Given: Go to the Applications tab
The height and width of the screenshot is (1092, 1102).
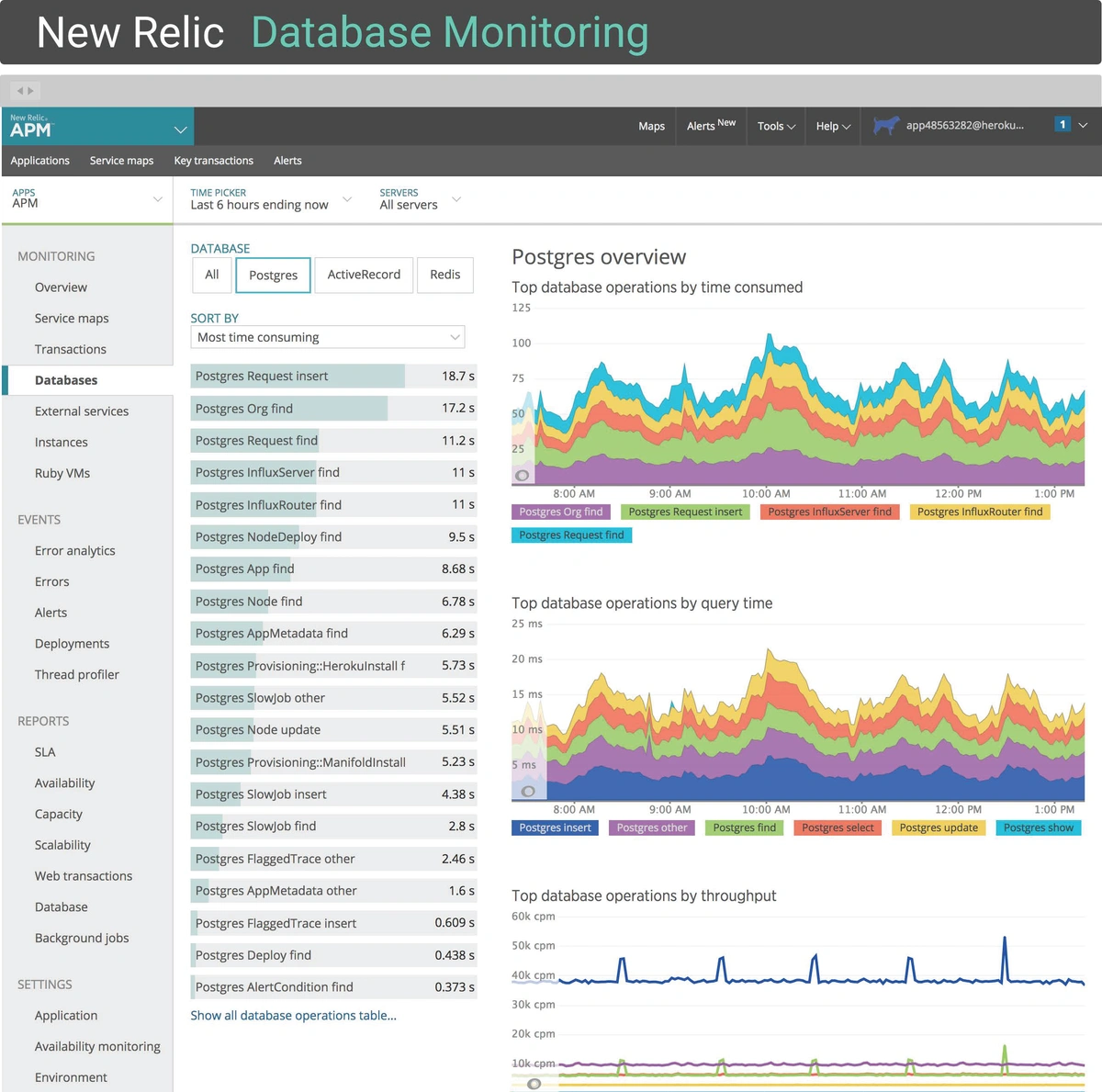Looking at the screenshot, I should coord(39,161).
